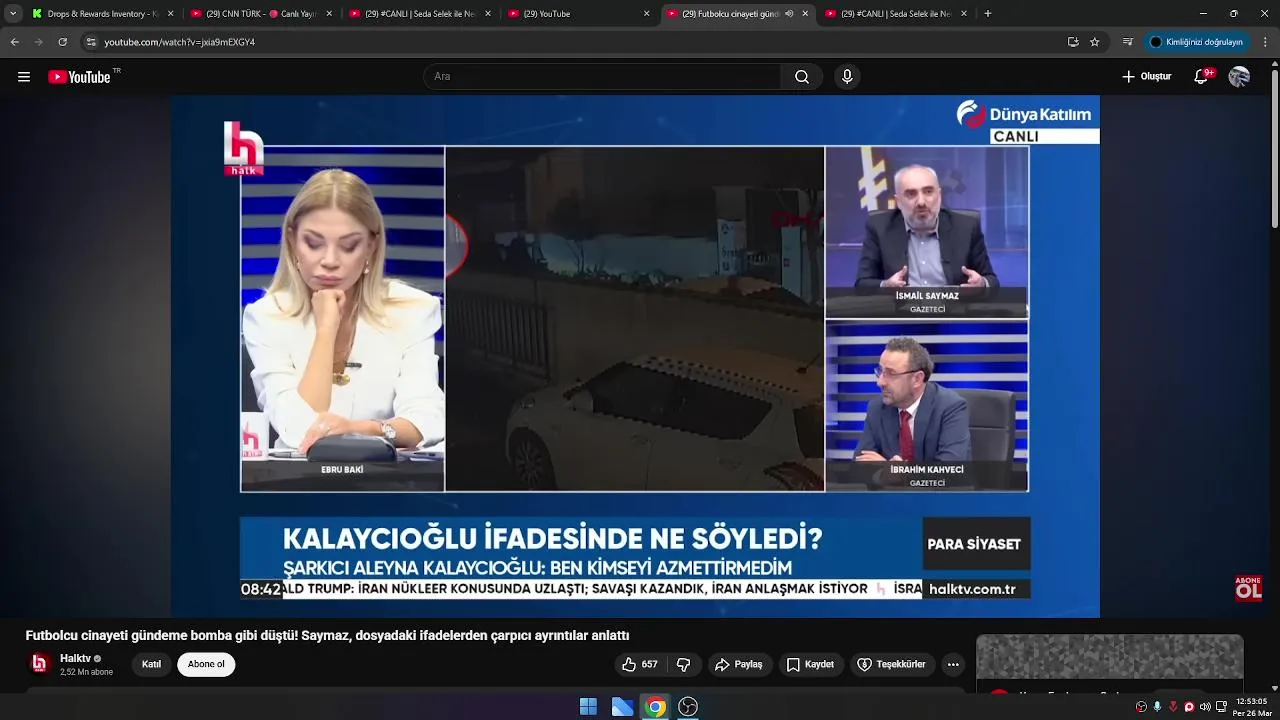Viewport: 1280px width, 720px height.
Task: Click the taskbar microphone tray icon
Action: pyautogui.click(x=1157, y=707)
